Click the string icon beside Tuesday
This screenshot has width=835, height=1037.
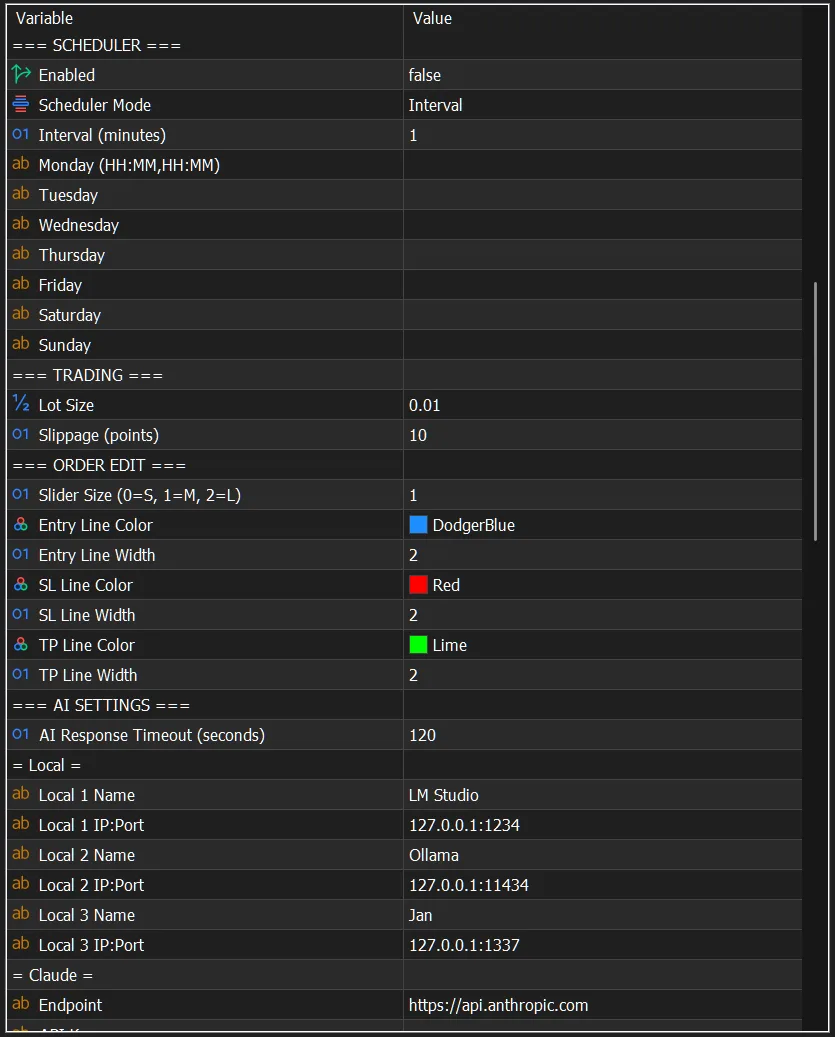[21, 194]
